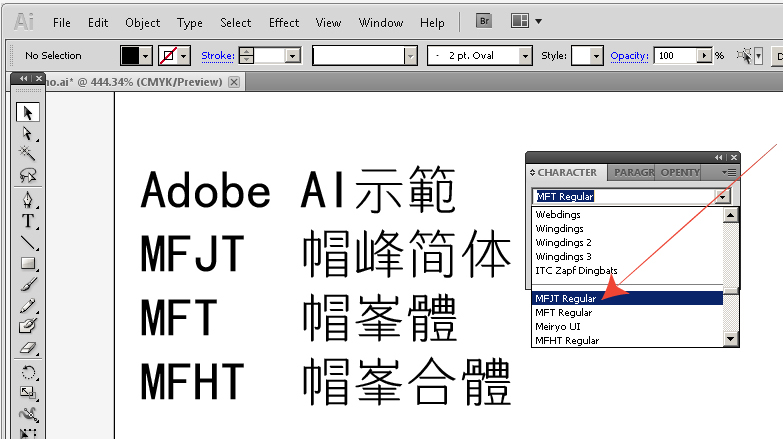Choose Webdings in font list
This screenshot has width=783, height=439.
point(627,215)
